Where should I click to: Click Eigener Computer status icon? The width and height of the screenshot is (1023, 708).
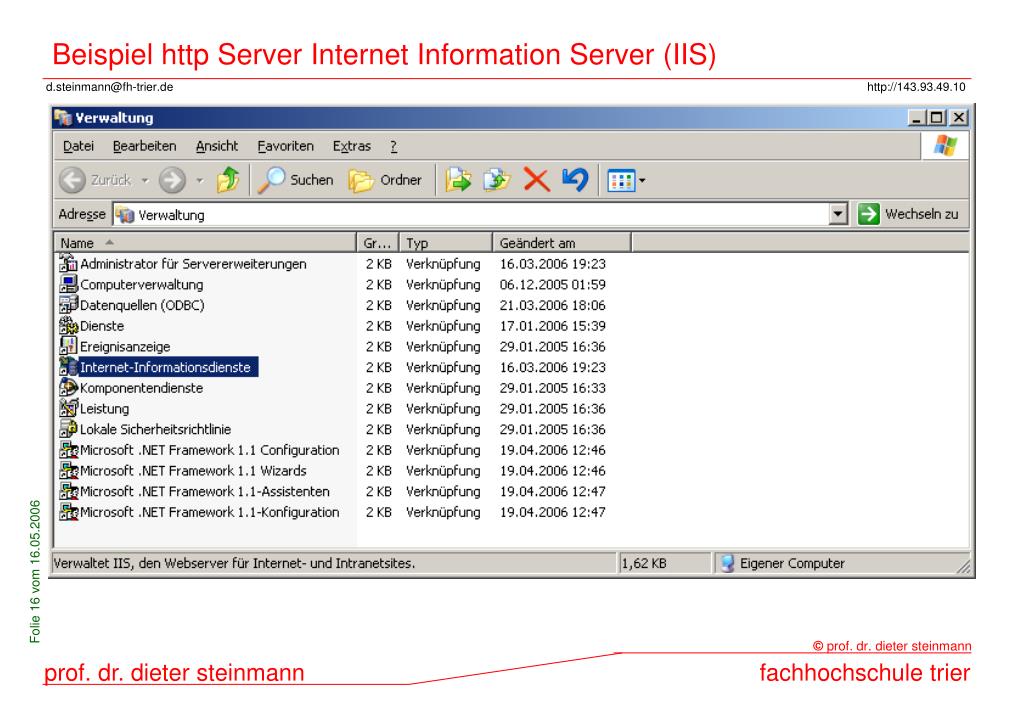tap(727, 563)
